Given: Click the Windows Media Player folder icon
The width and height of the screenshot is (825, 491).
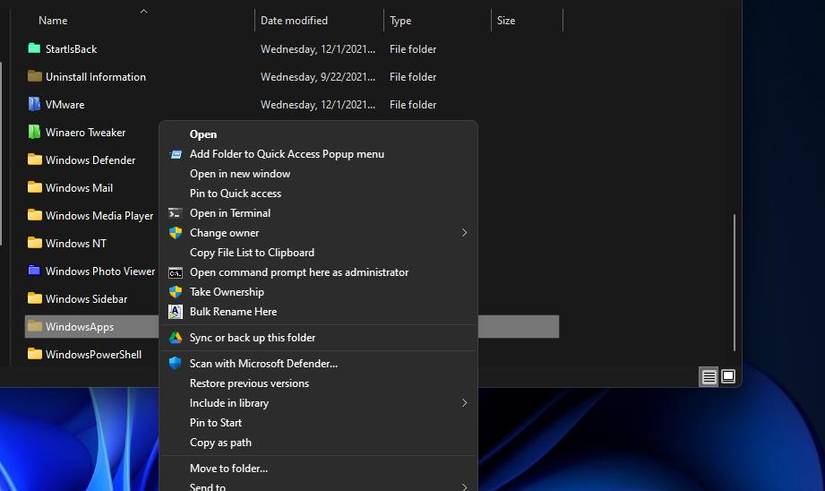Looking at the screenshot, I should point(34,215).
